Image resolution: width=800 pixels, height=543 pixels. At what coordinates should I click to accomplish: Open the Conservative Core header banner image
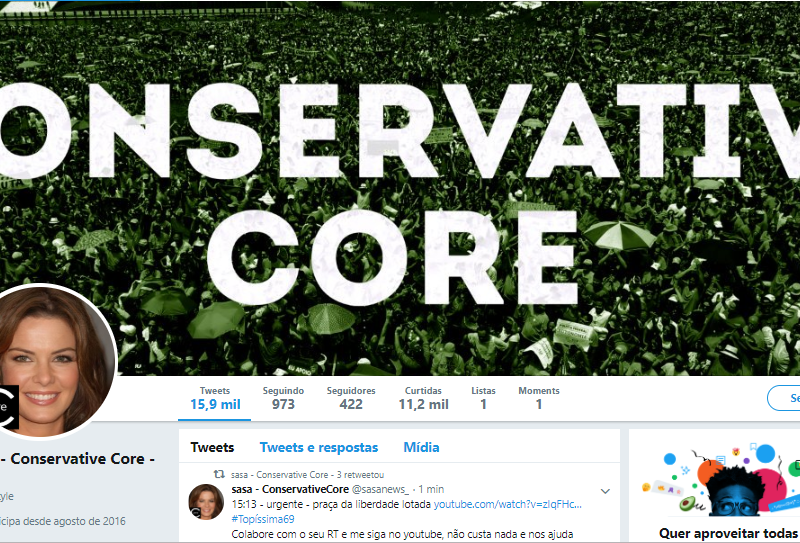click(x=400, y=188)
